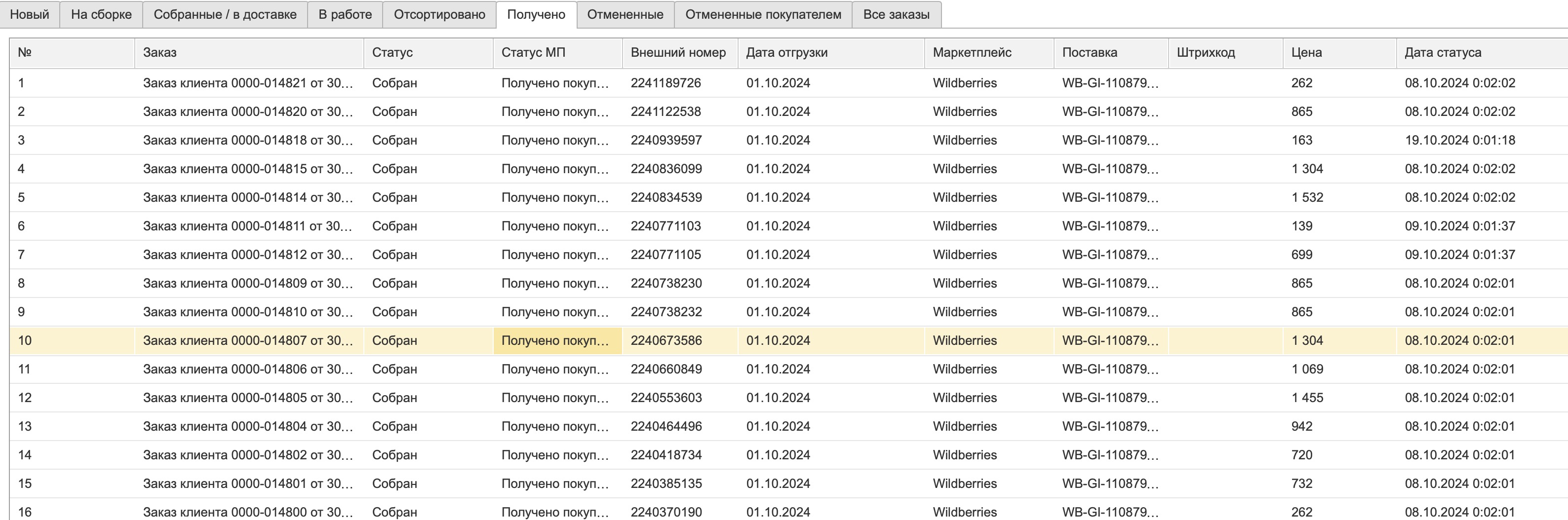Open the Отмененные tab
The width and height of the screenshot is (1568, 520).
tap(625, 15)
